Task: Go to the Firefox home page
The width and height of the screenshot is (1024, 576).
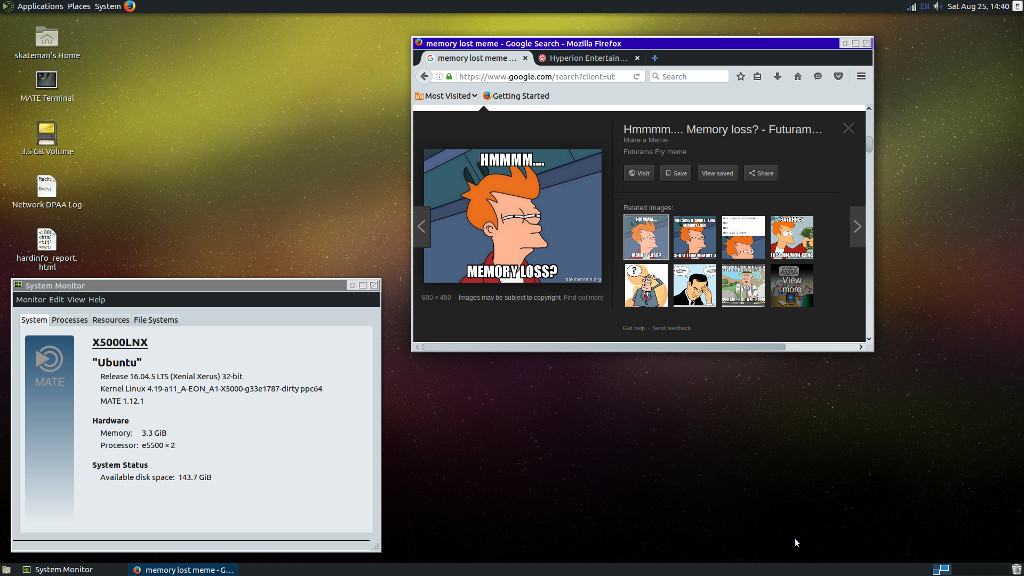Action: 797,76
